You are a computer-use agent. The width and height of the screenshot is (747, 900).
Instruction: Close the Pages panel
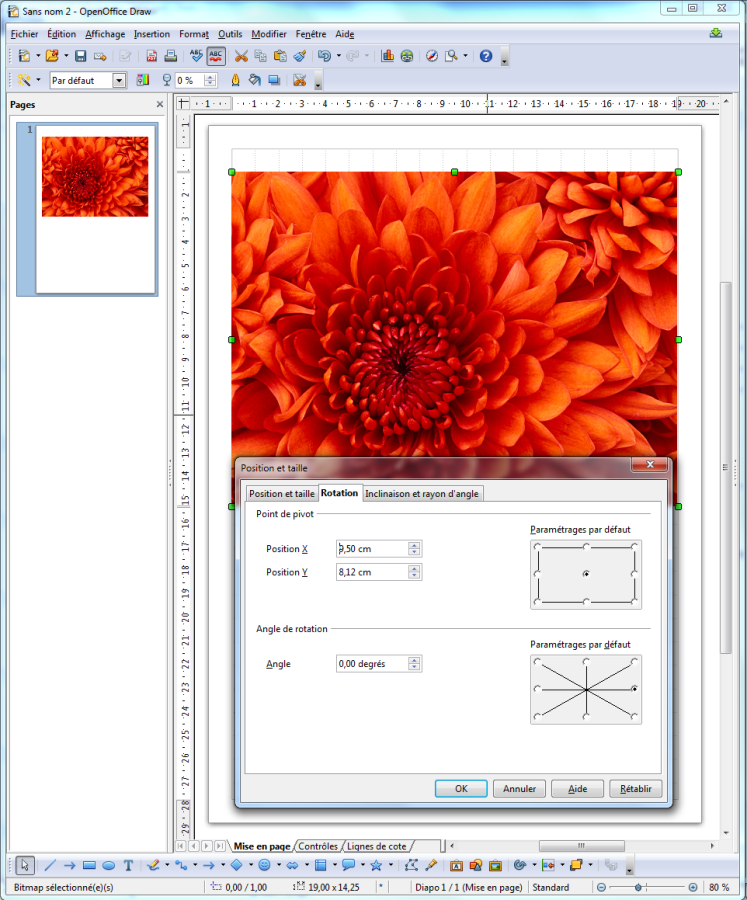[160, 104]
